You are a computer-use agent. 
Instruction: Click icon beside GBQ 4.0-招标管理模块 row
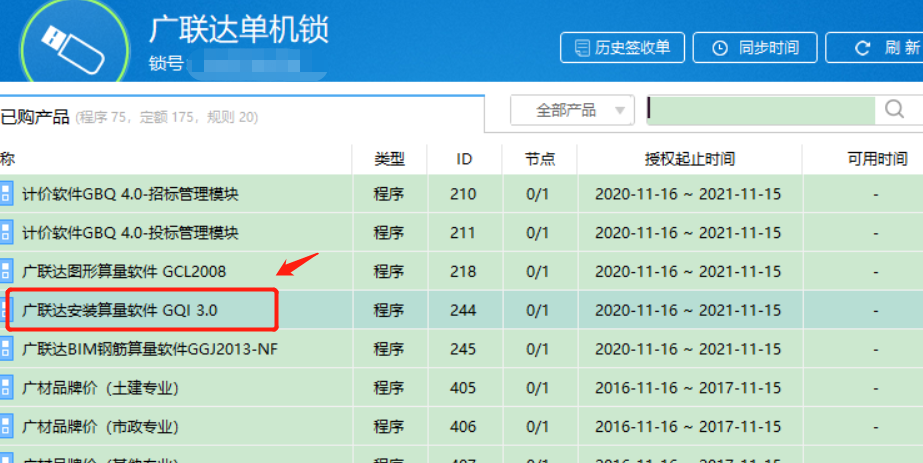[6, 194]
